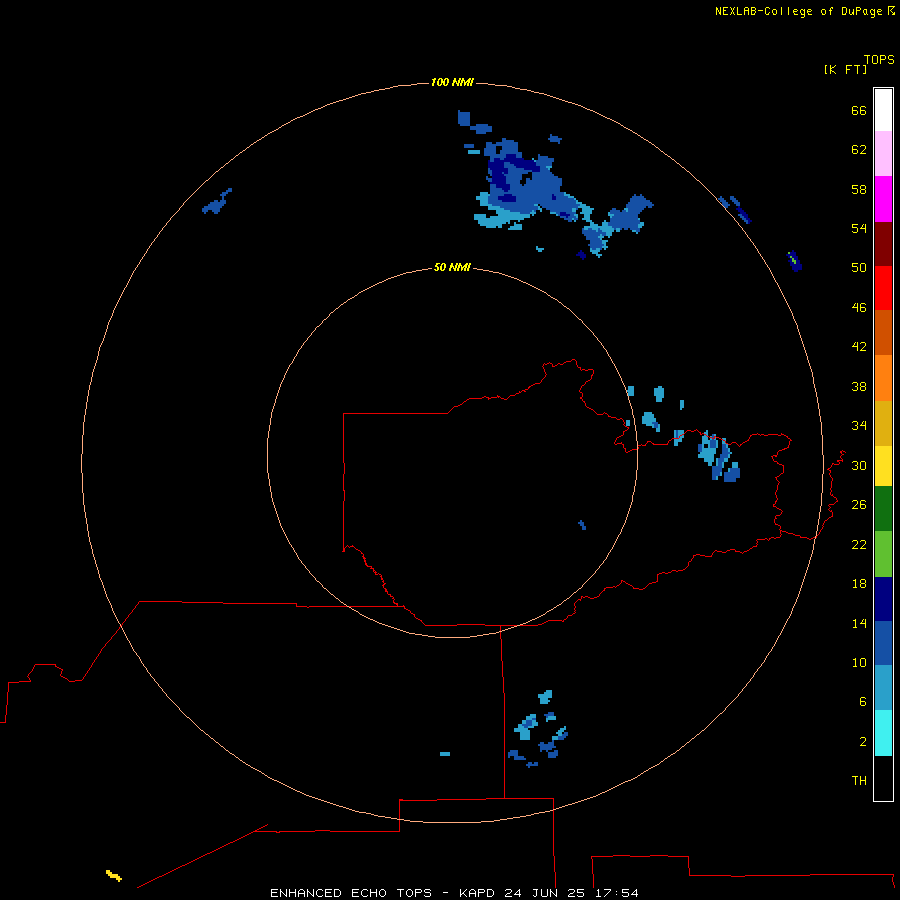The image size is (900, 900).
Task: Click the navy 18 legend swatch
Action: coord(883,599)
